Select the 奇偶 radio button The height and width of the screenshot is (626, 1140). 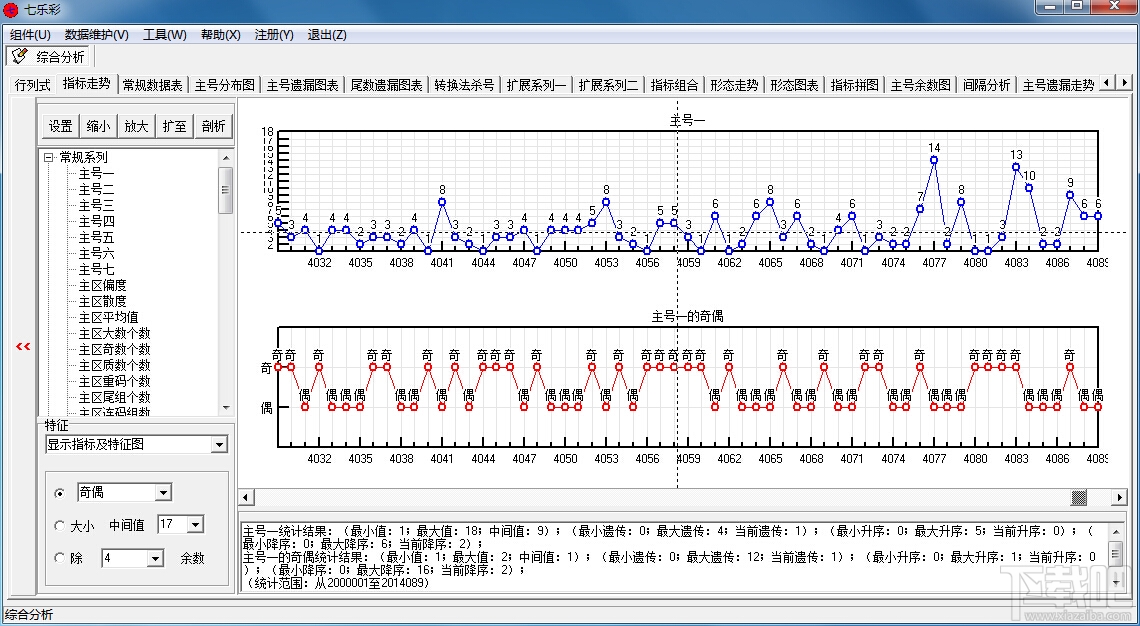click(x=60, y=493)
